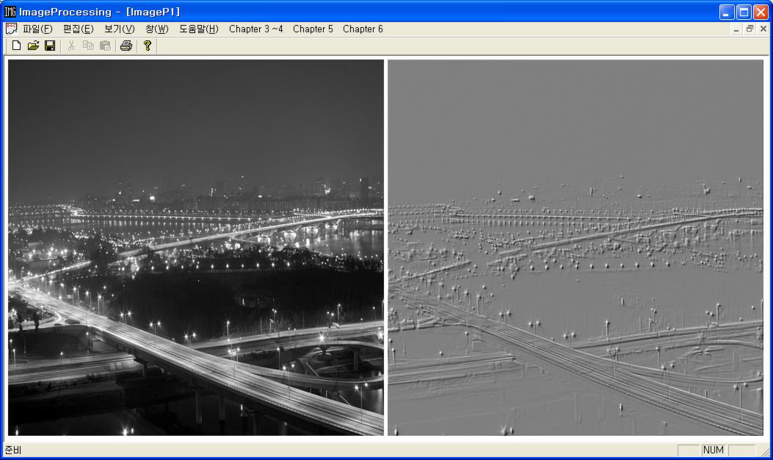Maximize the ImageProcessing main window

(743, 12)
